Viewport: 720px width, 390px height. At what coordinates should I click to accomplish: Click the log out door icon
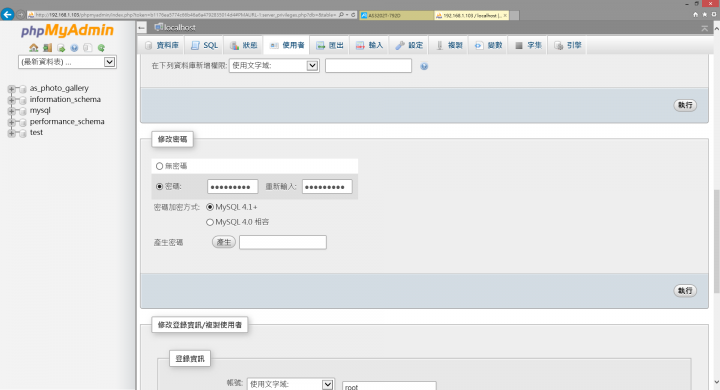click(x=47, y=48)
